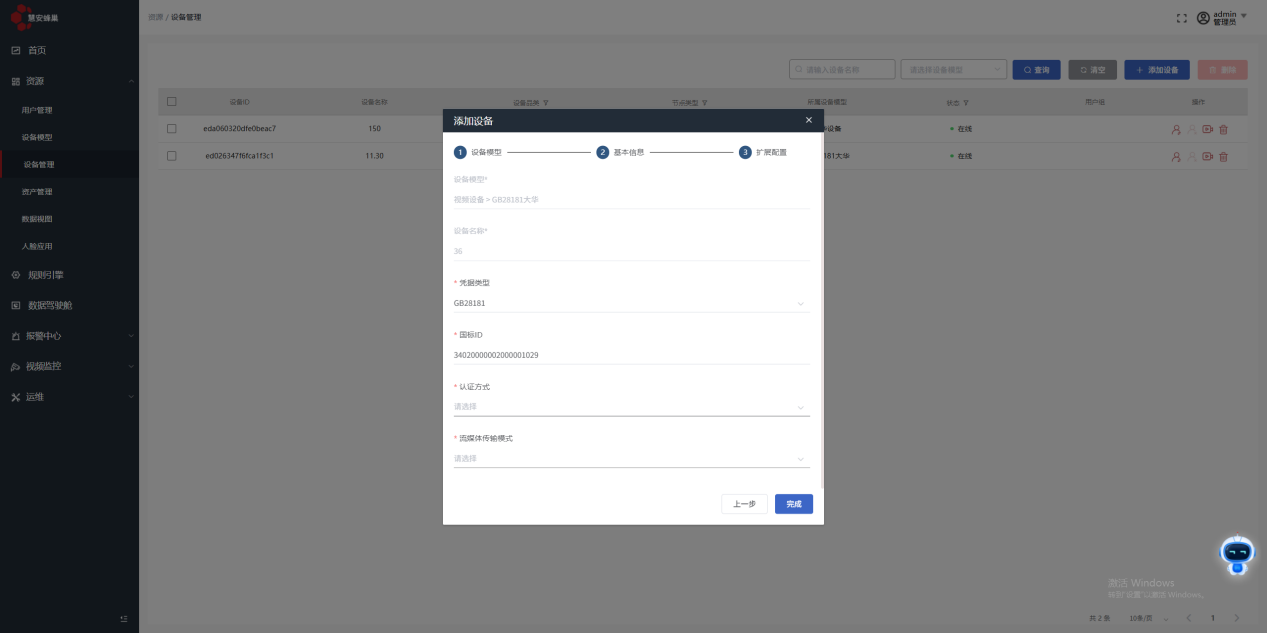Click video camera icon in second device row

pyautogui.click(x=1208, y=156)
